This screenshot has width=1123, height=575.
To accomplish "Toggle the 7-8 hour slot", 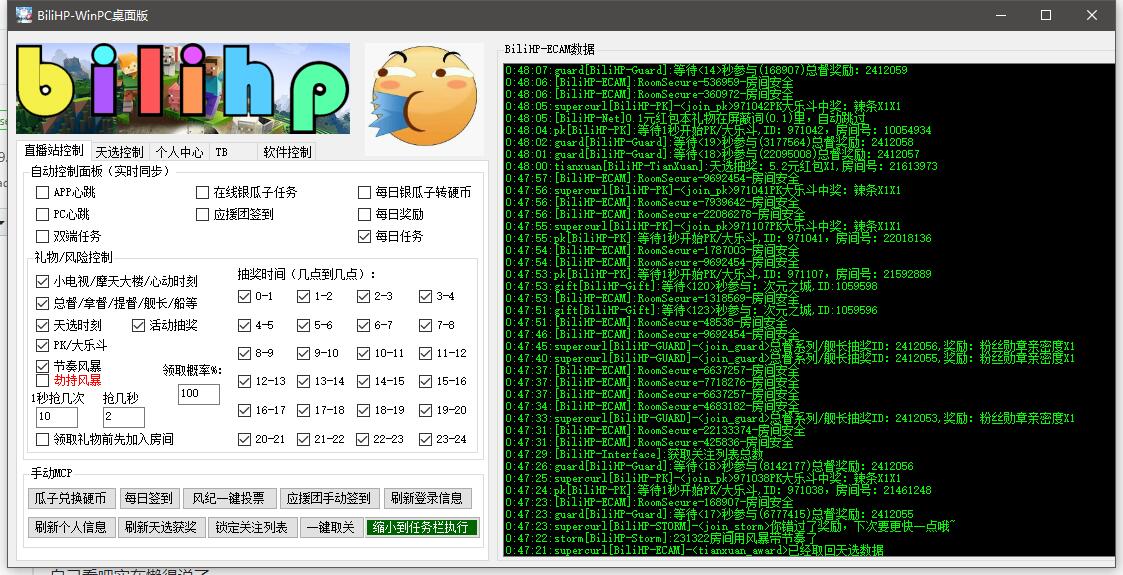I will [425, 325].
